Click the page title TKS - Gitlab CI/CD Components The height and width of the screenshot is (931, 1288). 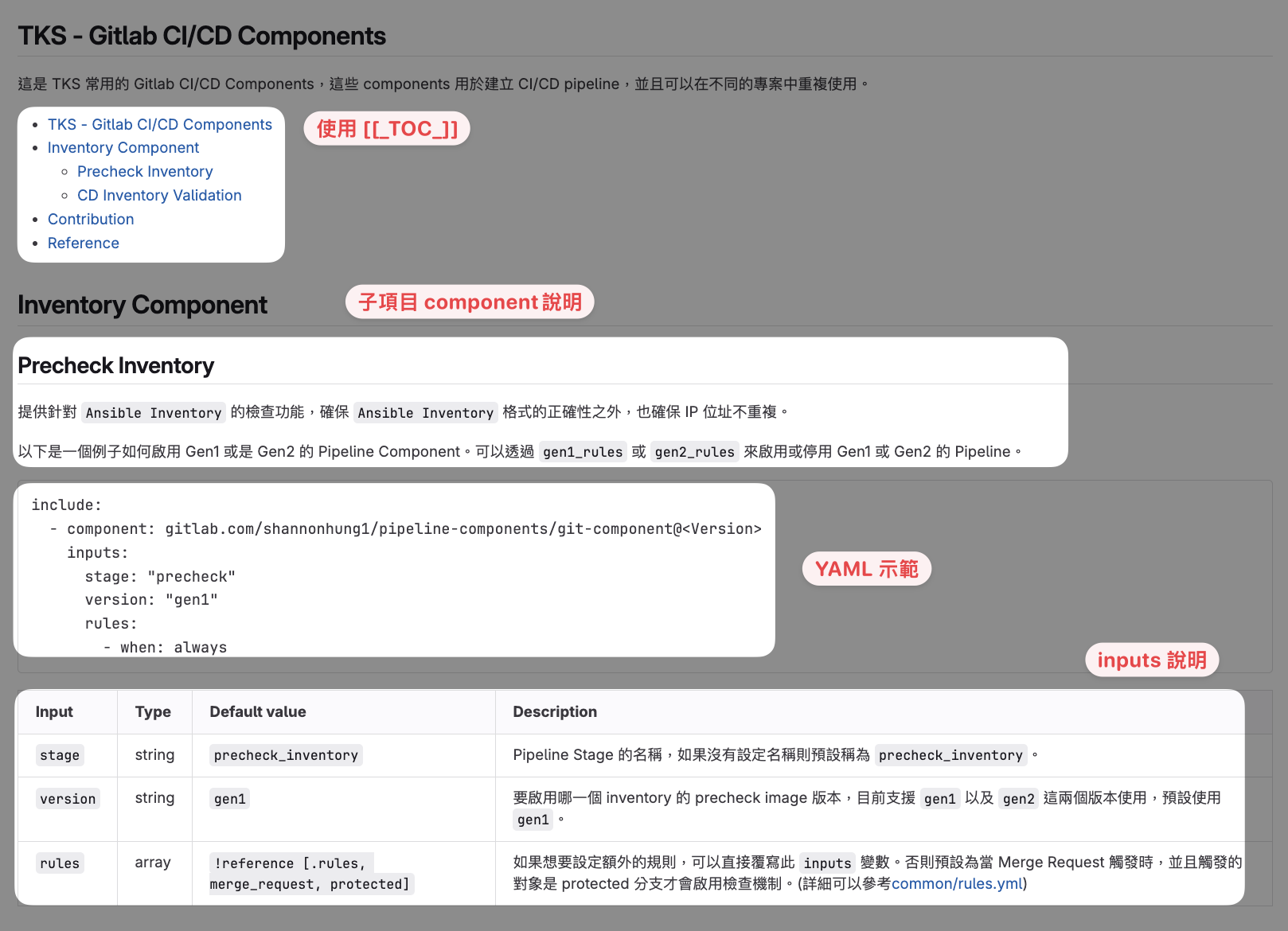pyautogui.click(x=201, y=36)
